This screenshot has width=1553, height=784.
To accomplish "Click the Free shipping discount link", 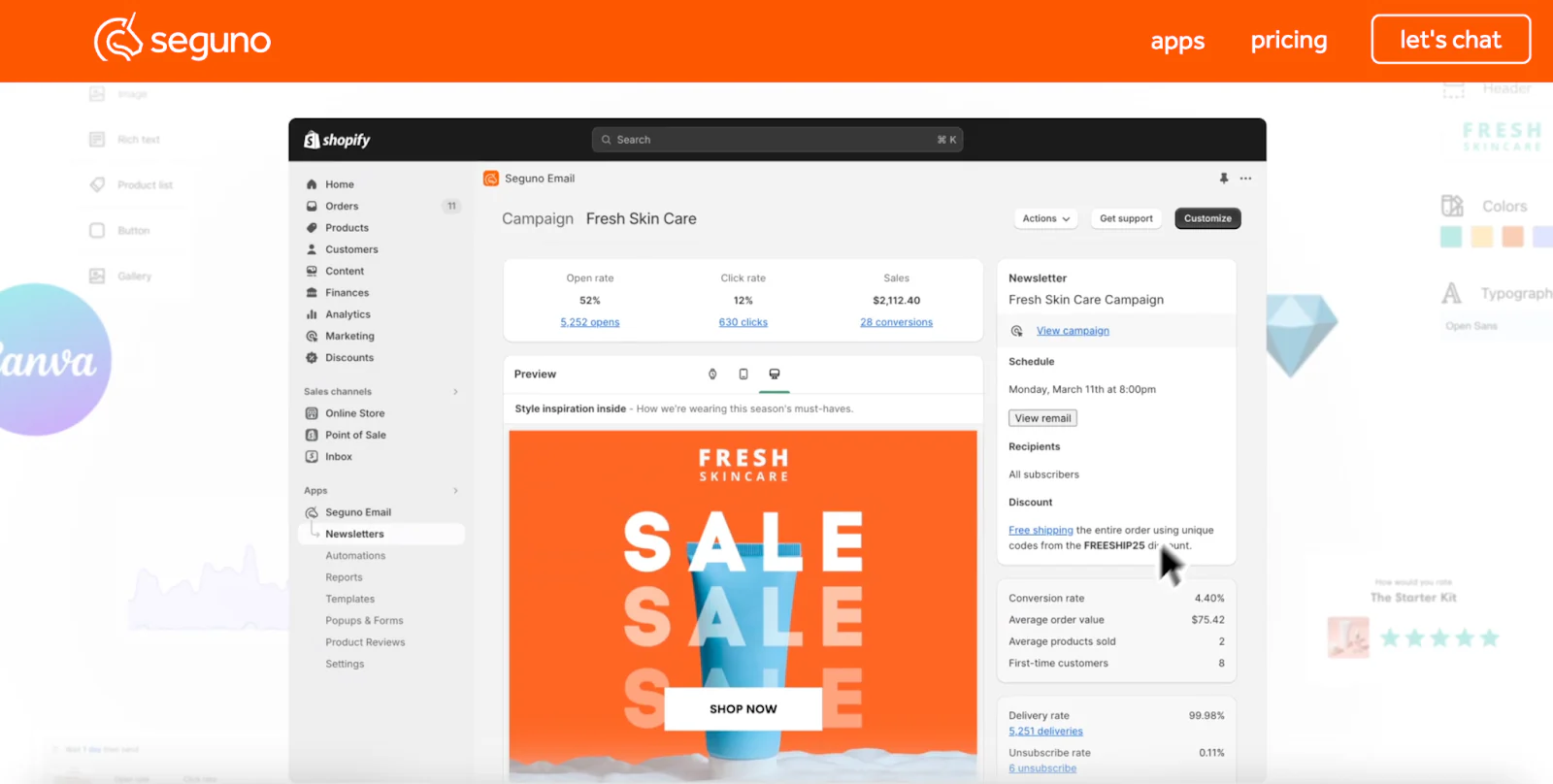I will coord(1041,530).
